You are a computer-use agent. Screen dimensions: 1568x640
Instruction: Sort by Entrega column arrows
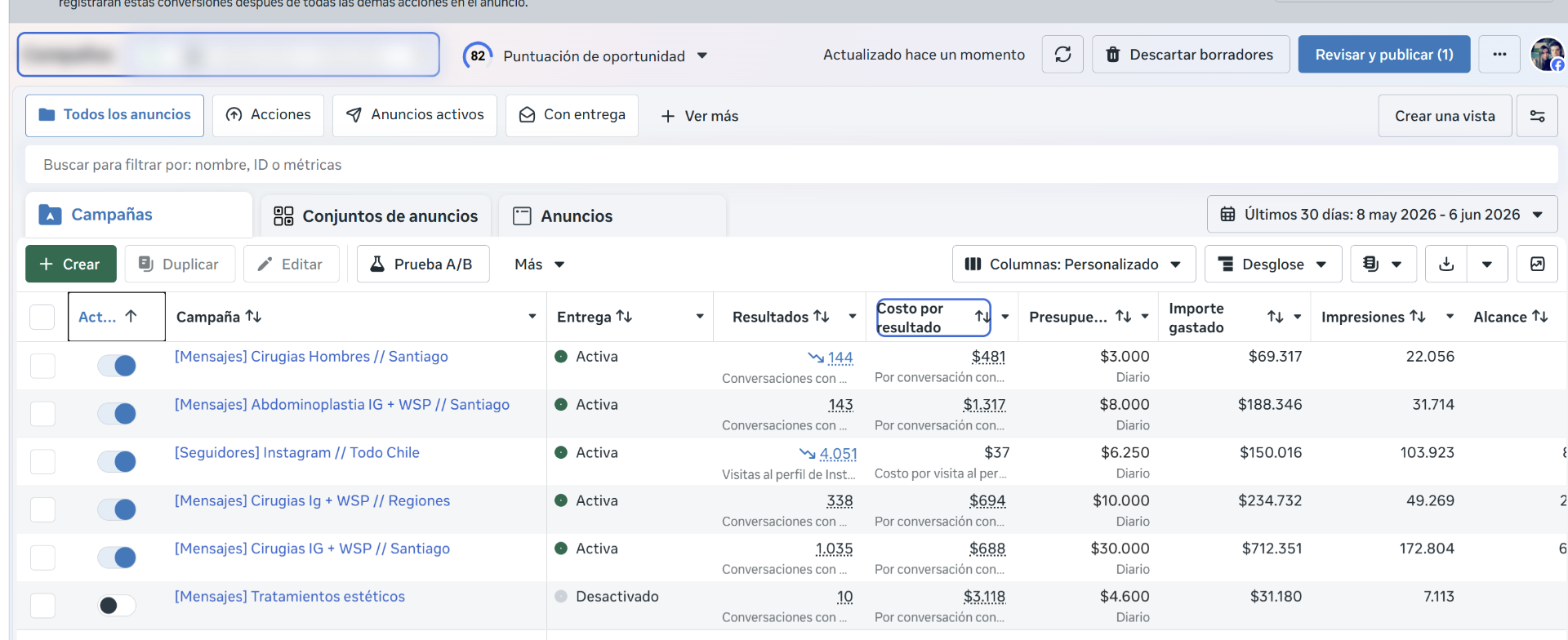pyautogui.click(x=624, y=317)
